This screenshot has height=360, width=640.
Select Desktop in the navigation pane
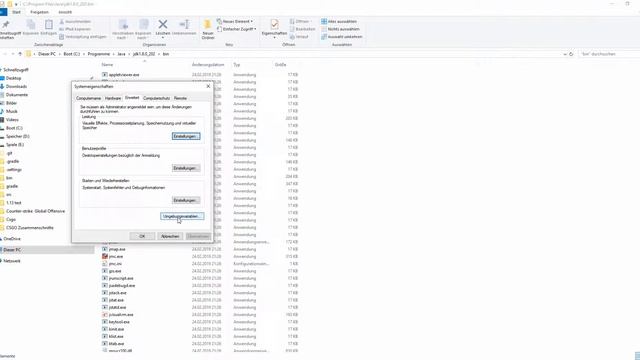(13, 78)
